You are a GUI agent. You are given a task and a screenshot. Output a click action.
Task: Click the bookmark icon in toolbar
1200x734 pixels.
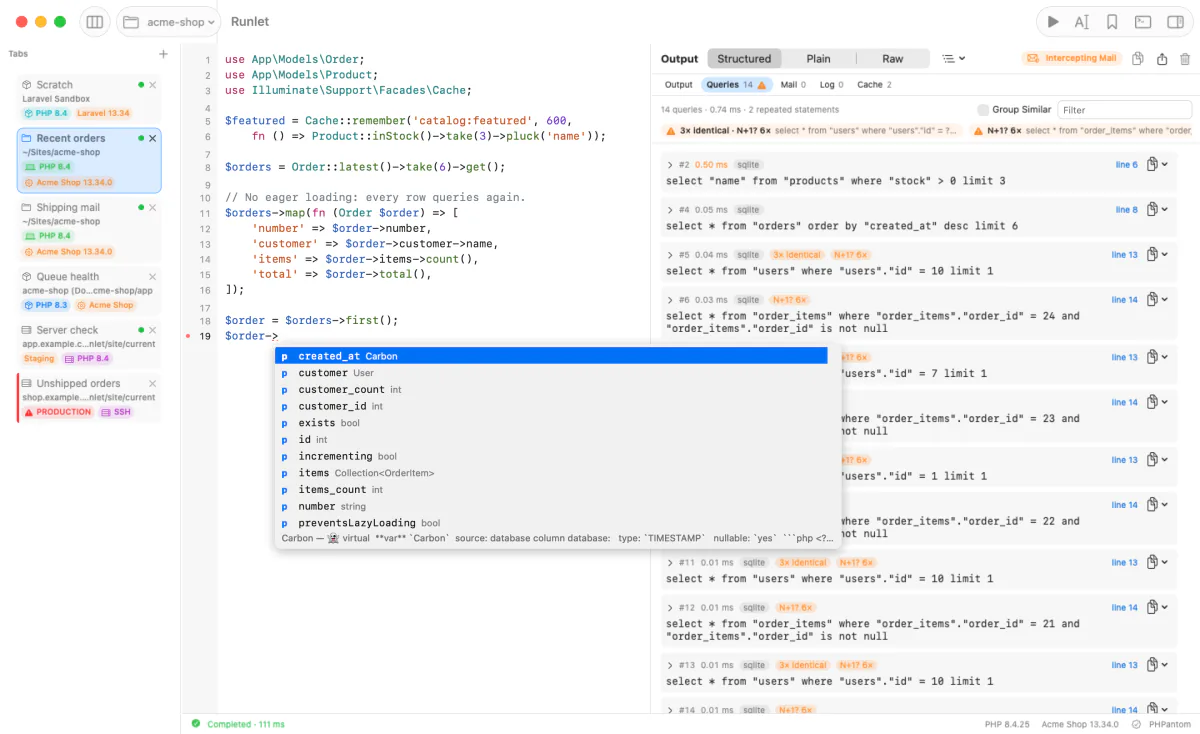(x=1112, y=21)
